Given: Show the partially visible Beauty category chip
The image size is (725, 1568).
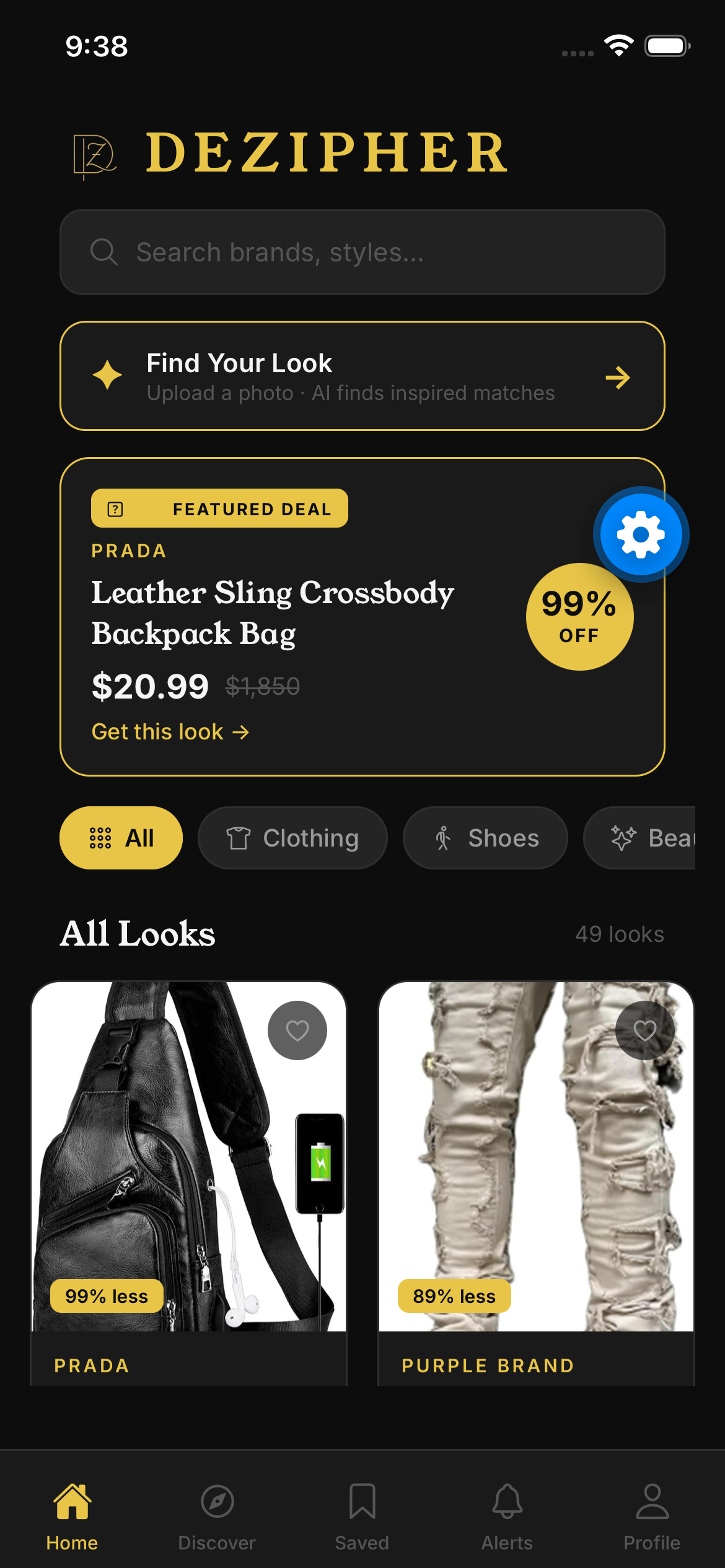Looking at the screenshot, I should coord(639,838).
